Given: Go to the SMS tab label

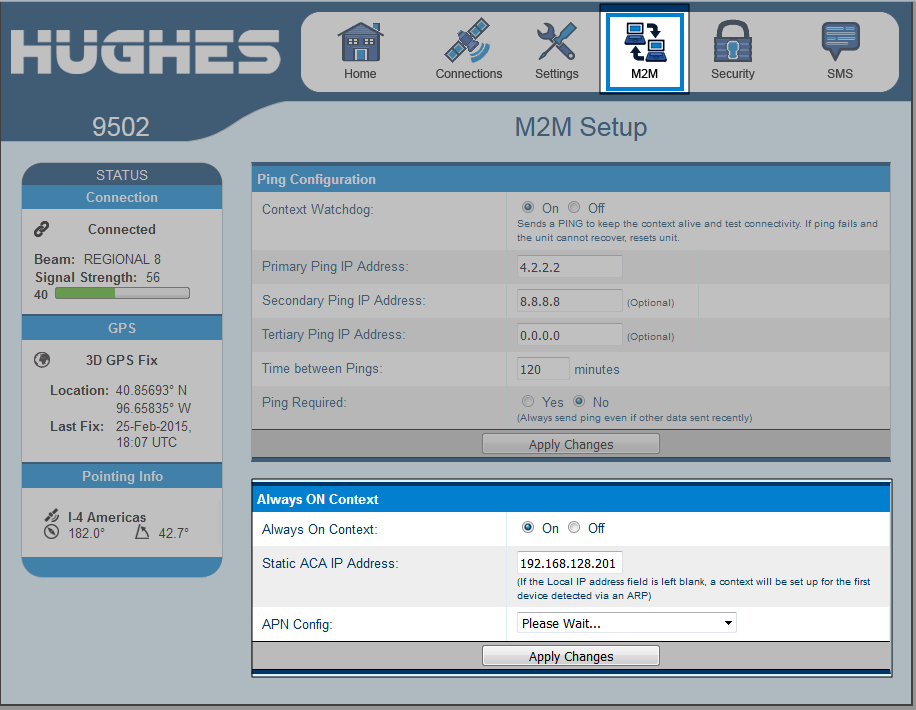Looking at the screenshot, I should [840, 74].
